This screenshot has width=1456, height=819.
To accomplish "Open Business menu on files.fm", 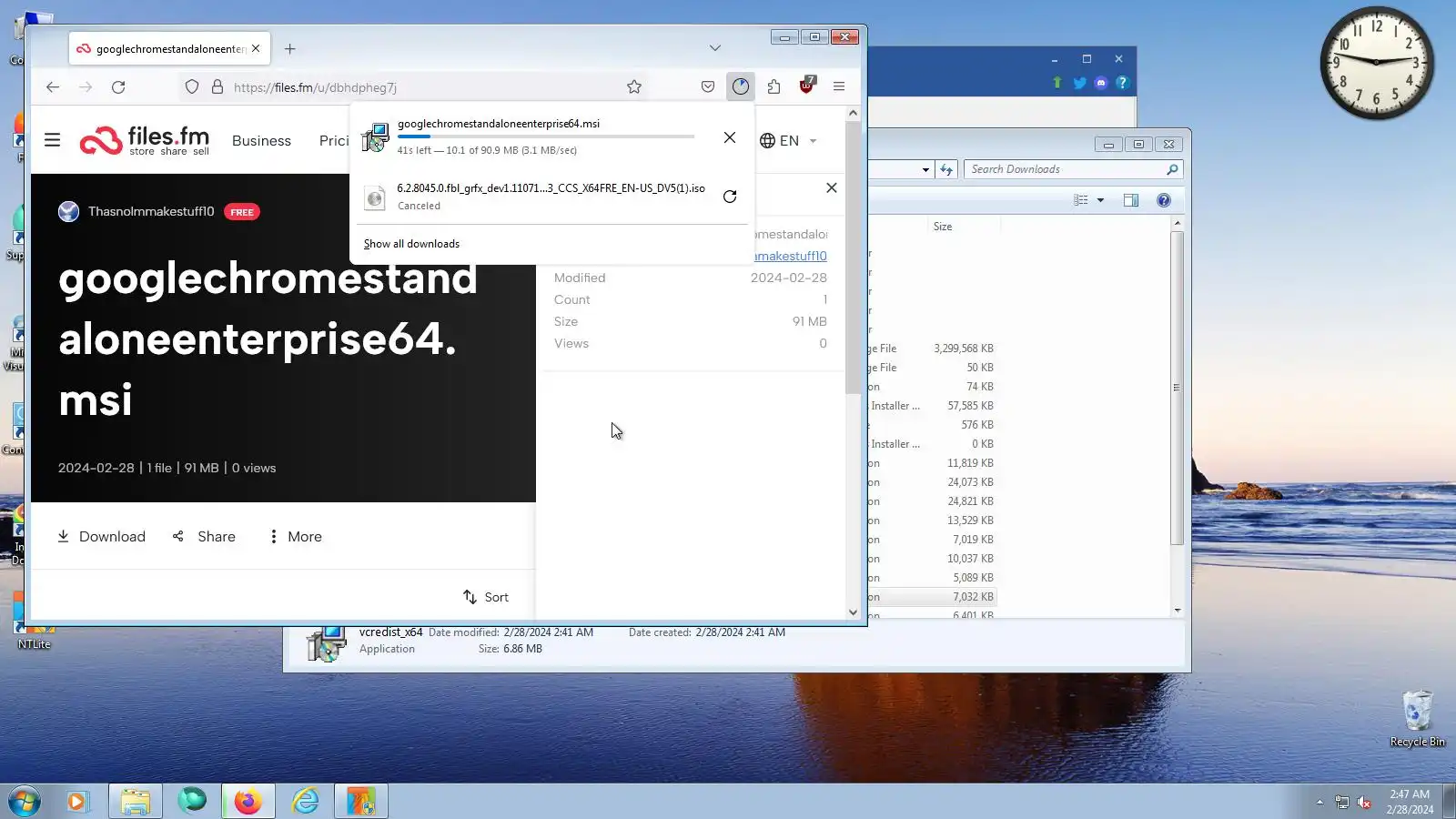I will (261, 141).
